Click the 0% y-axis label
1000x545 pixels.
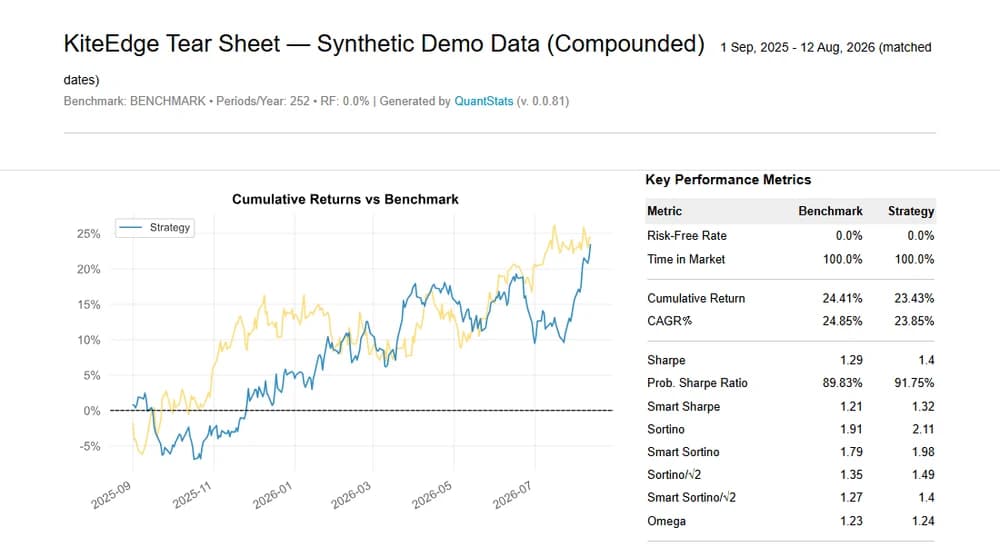click(92, 411)
